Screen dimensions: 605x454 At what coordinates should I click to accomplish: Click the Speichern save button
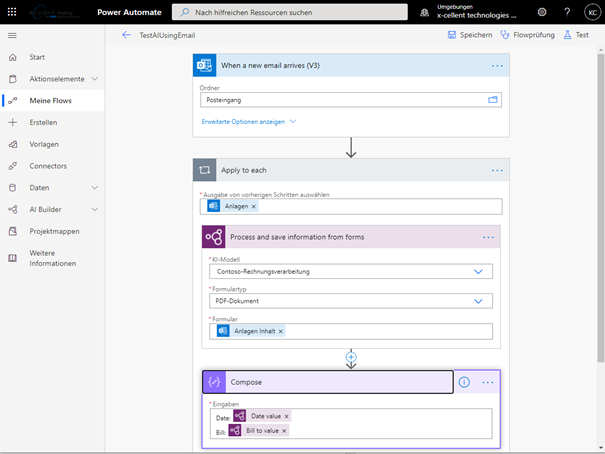click(470, 35)
